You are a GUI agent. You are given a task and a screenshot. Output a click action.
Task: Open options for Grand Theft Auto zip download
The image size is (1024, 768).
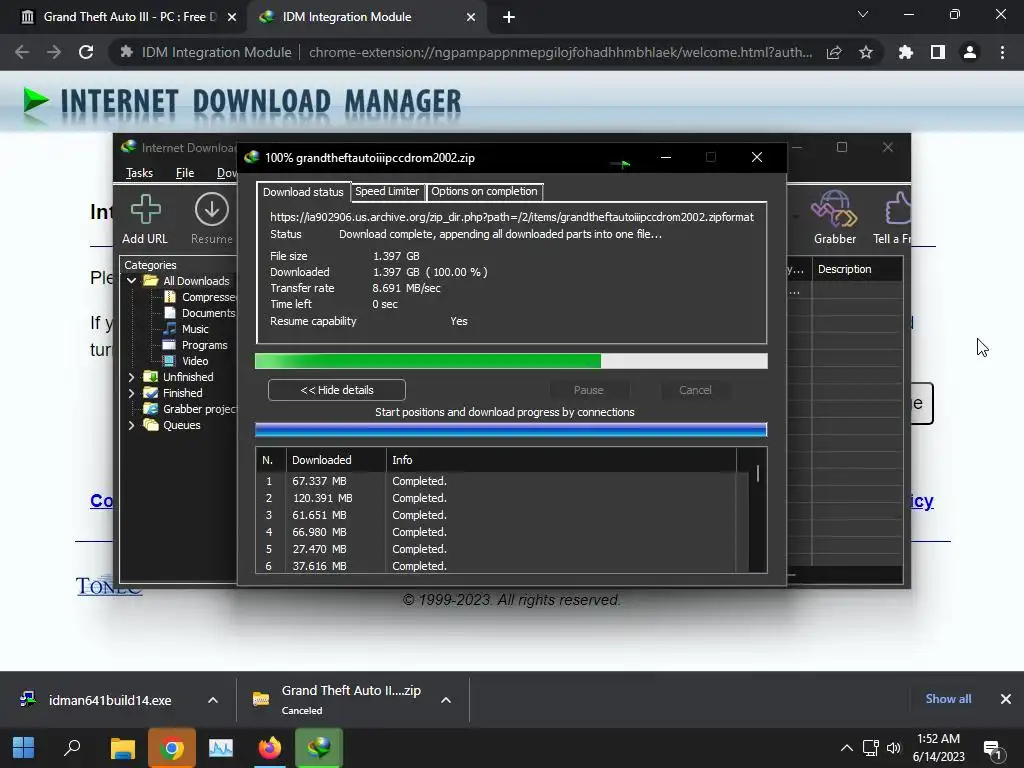point(446,700)
